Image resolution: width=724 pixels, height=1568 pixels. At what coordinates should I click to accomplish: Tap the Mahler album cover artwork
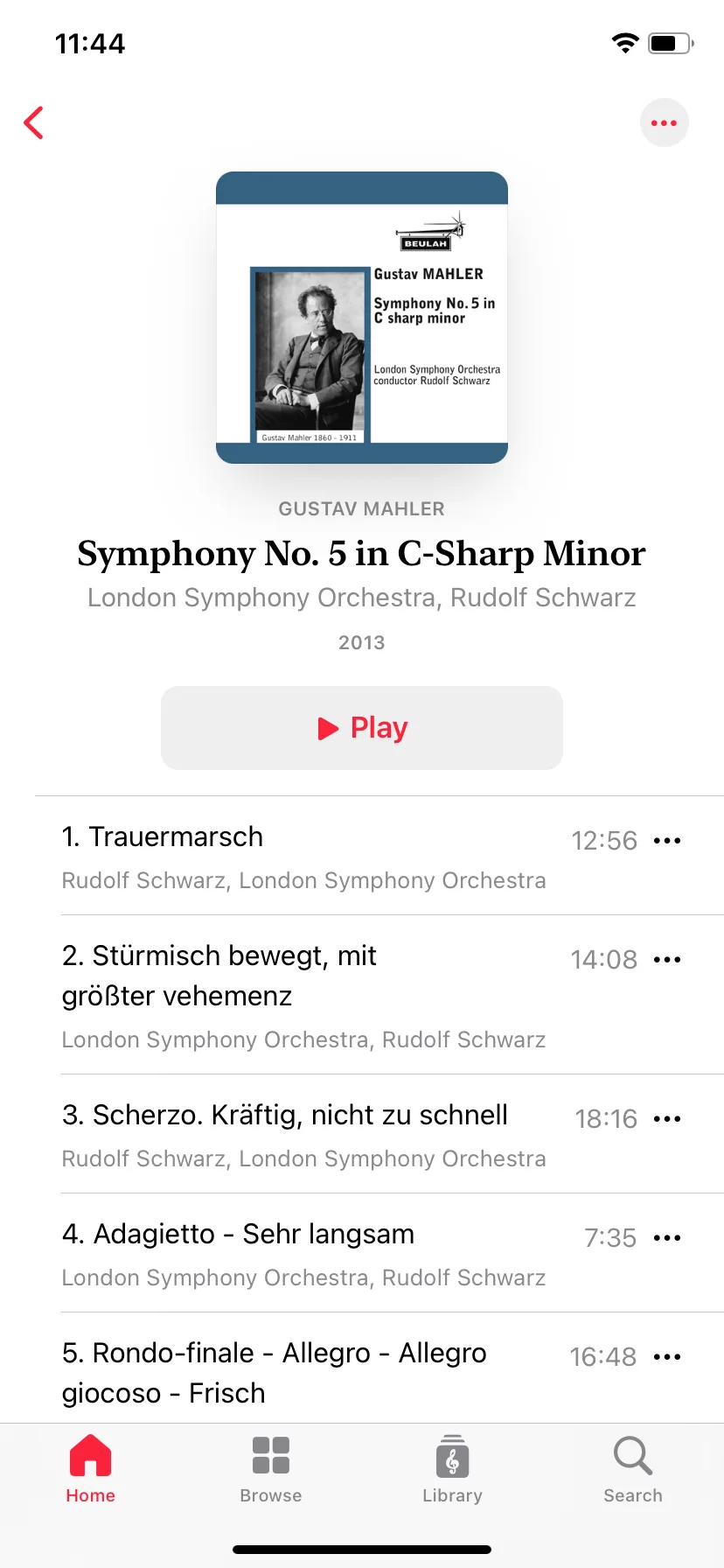(x=362, y=318)
